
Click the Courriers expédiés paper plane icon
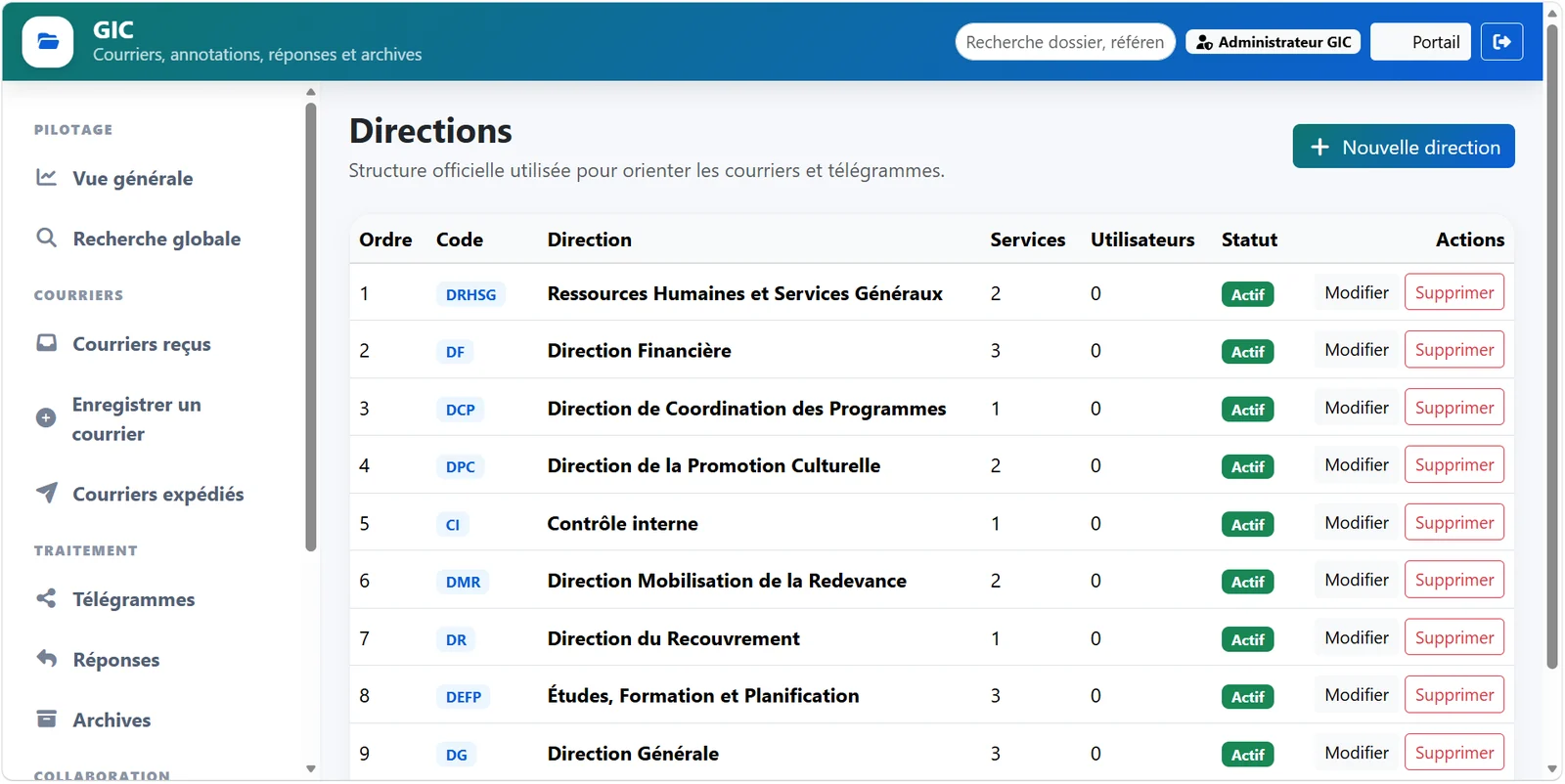pyautogui.click(x=46, y=493)
